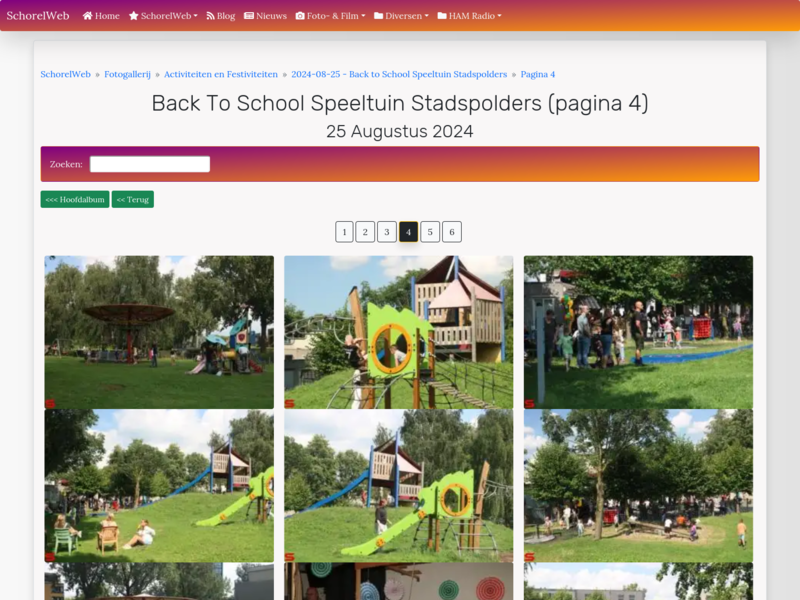The width and height of the screenshot is (800, 600).
Task: Open the photo with colorful paper fan decorations
Action: 398,581
